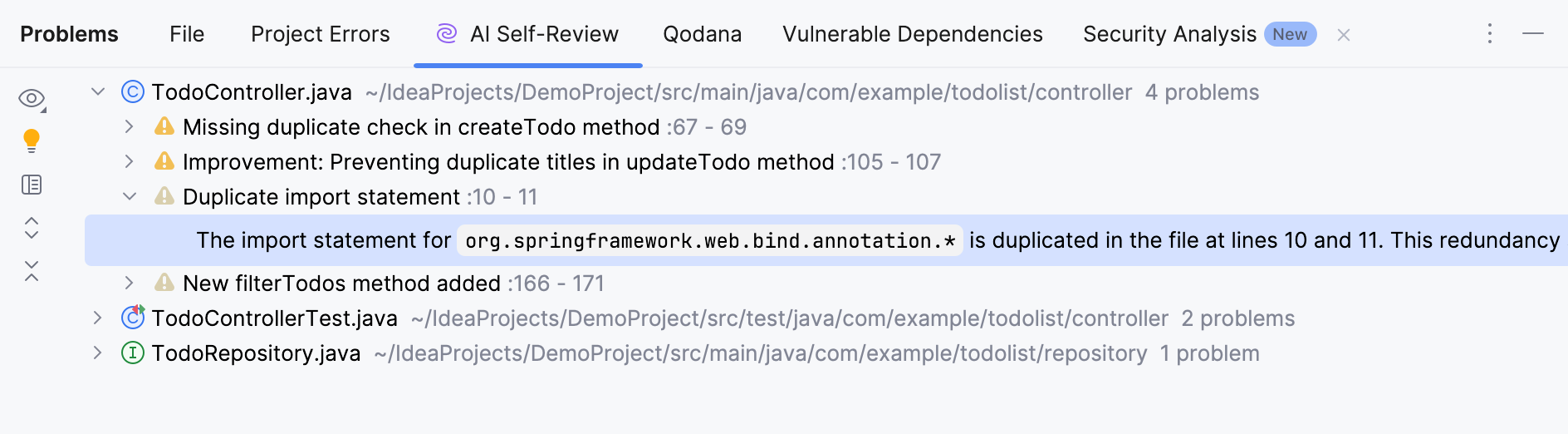
Task: Hide the Problems tool window
Action: point(1533,34)
